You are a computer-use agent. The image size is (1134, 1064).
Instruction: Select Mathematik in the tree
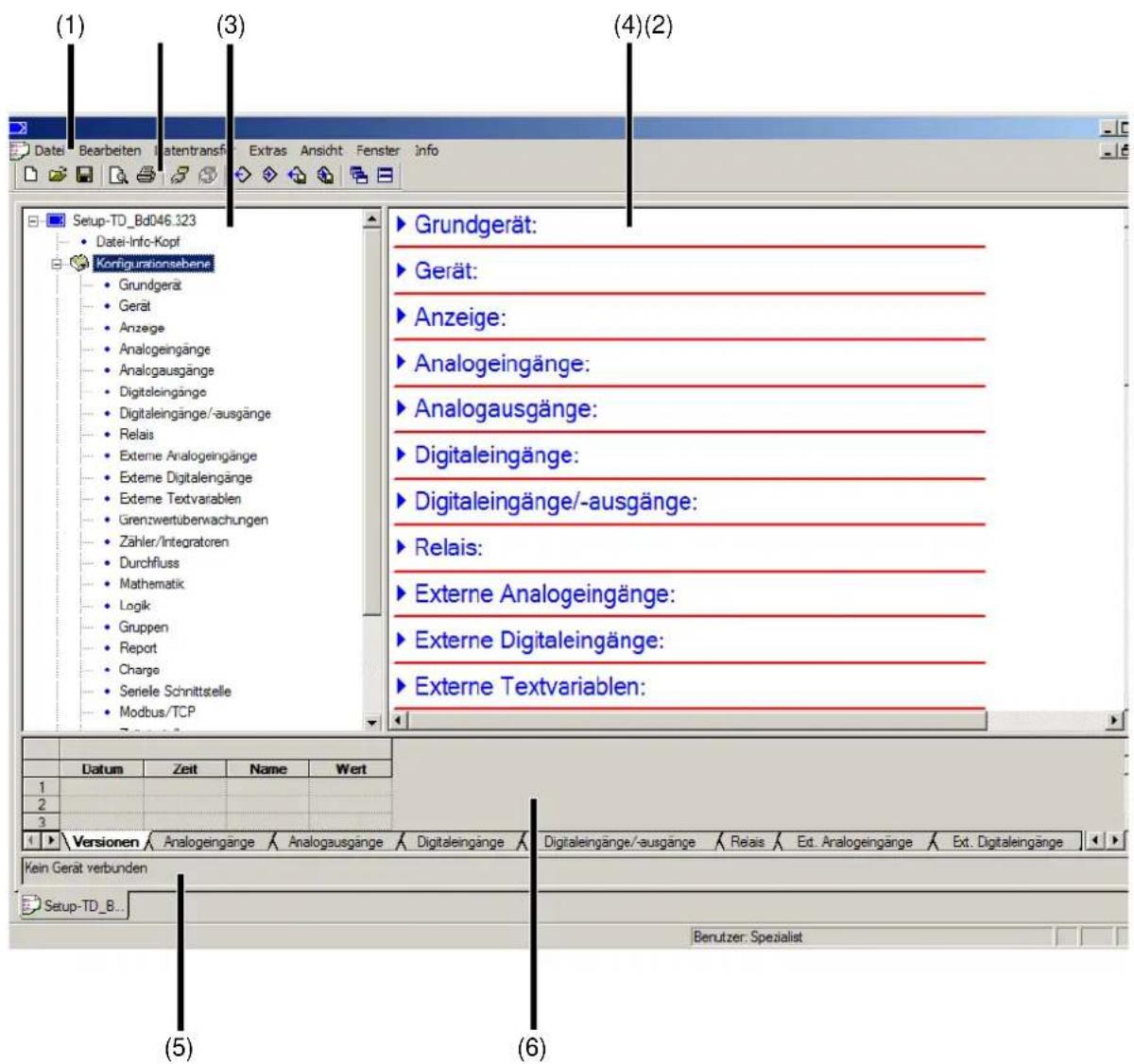click(151, 584)
